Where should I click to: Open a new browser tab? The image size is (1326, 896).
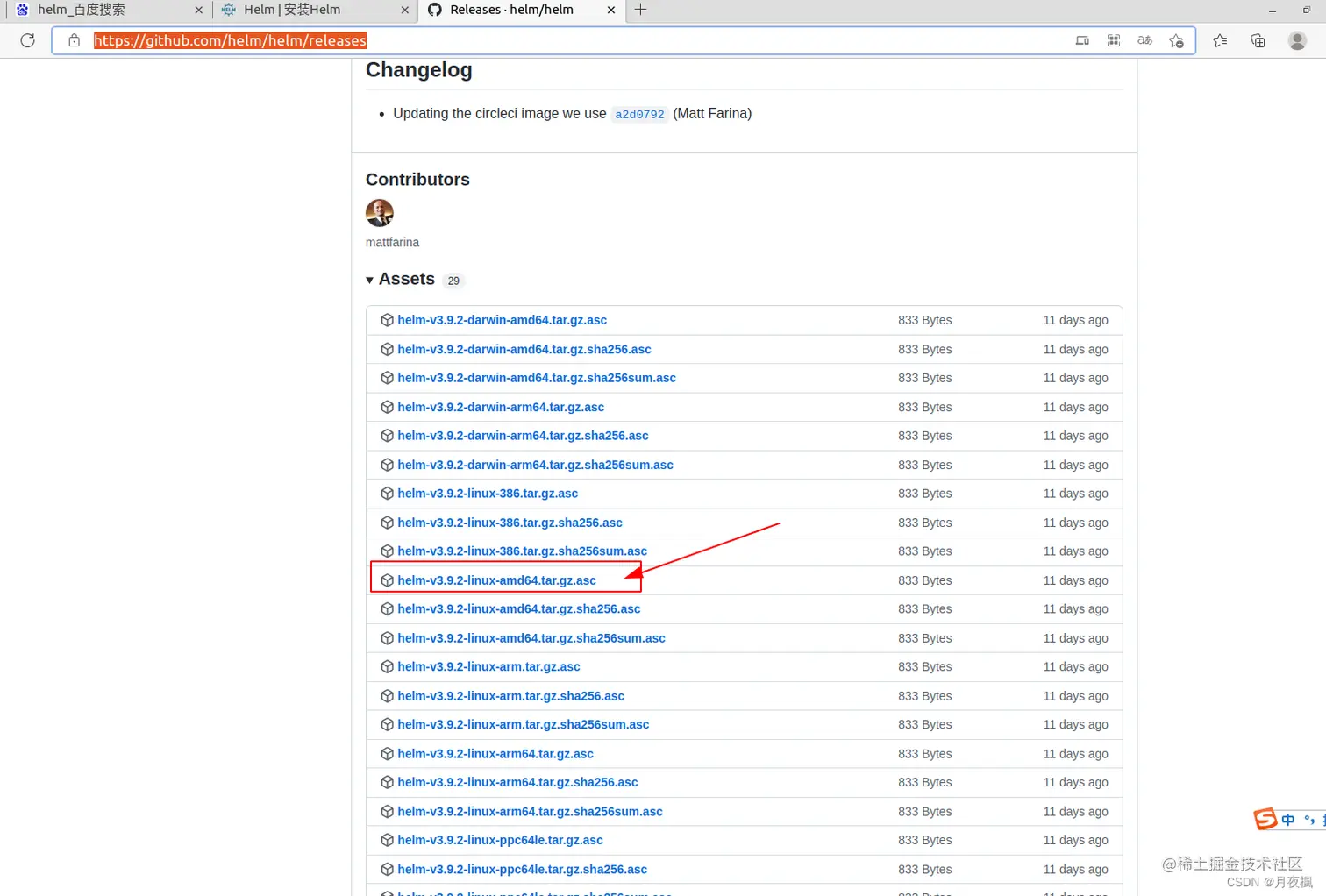[640, 10]
